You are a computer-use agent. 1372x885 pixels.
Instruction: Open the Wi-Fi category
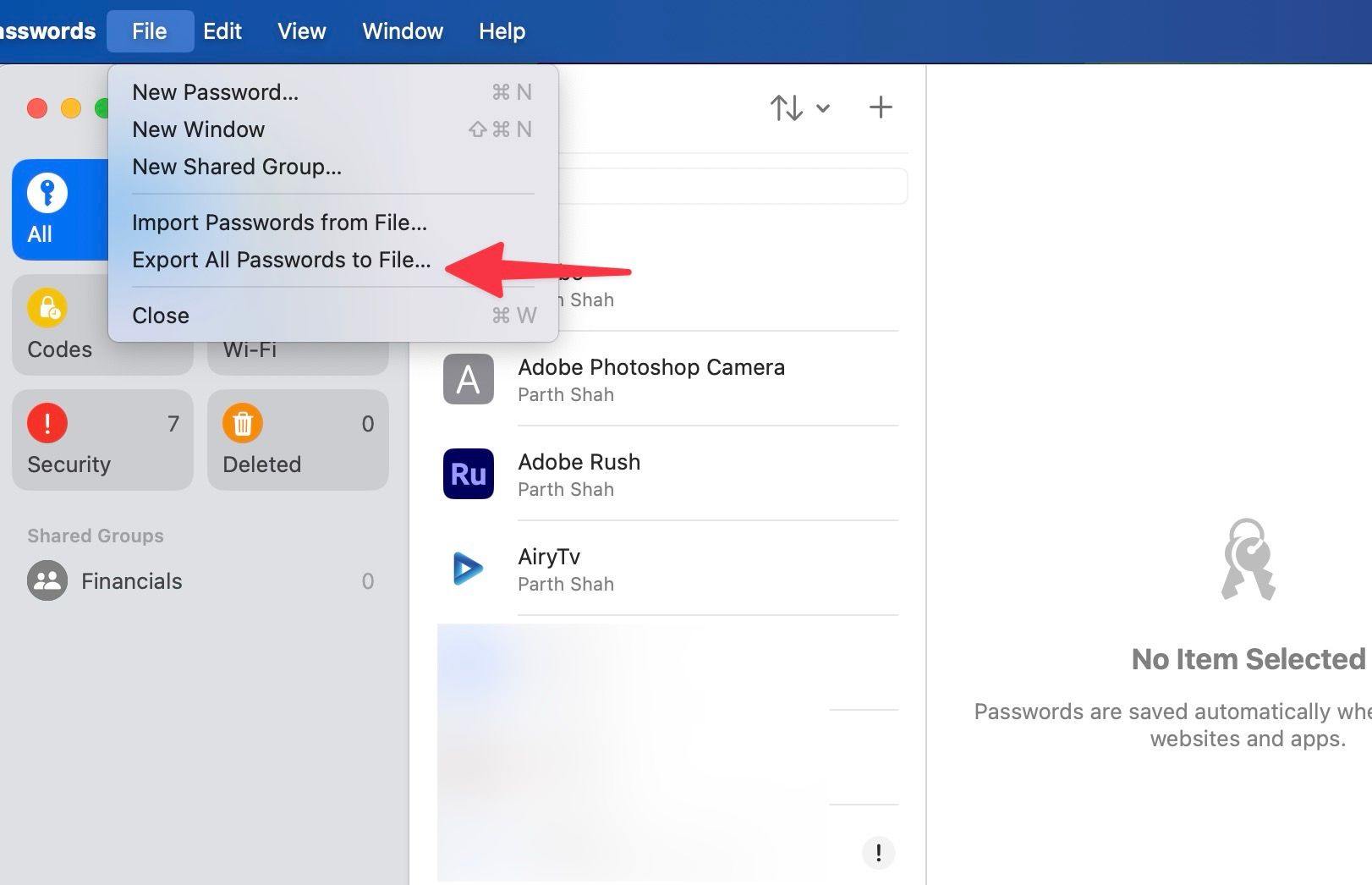click(x=298, y=359)
